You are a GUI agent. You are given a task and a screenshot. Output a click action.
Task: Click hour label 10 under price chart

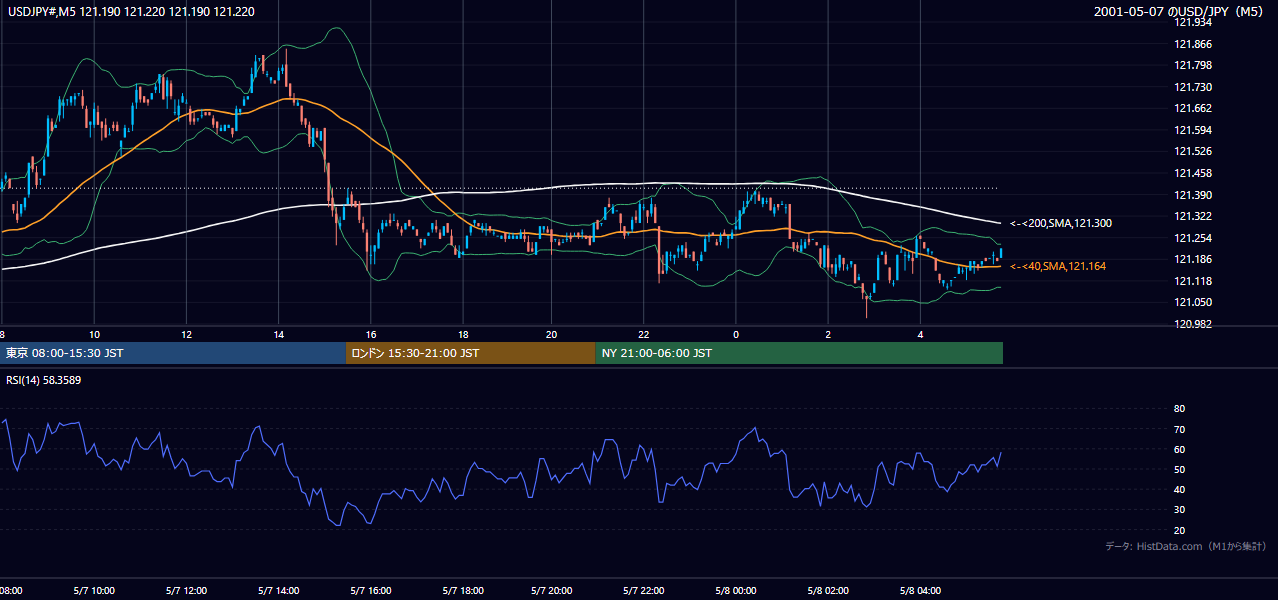[x=94, y=334]
